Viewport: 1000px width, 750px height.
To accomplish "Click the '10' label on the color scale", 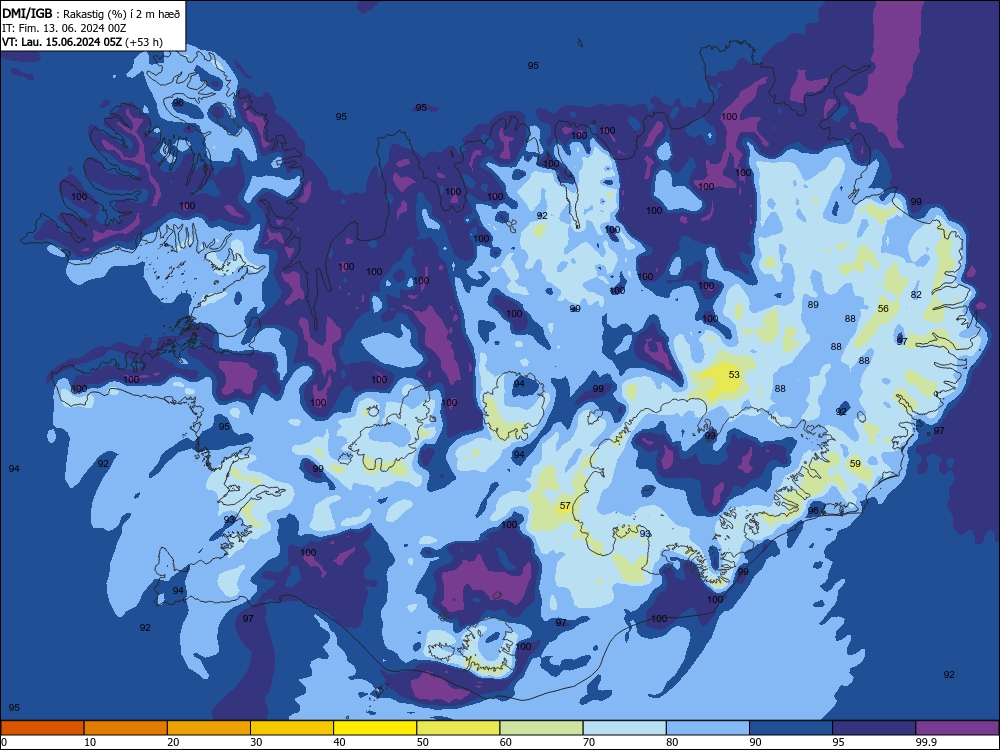I will tap(90, 742).
